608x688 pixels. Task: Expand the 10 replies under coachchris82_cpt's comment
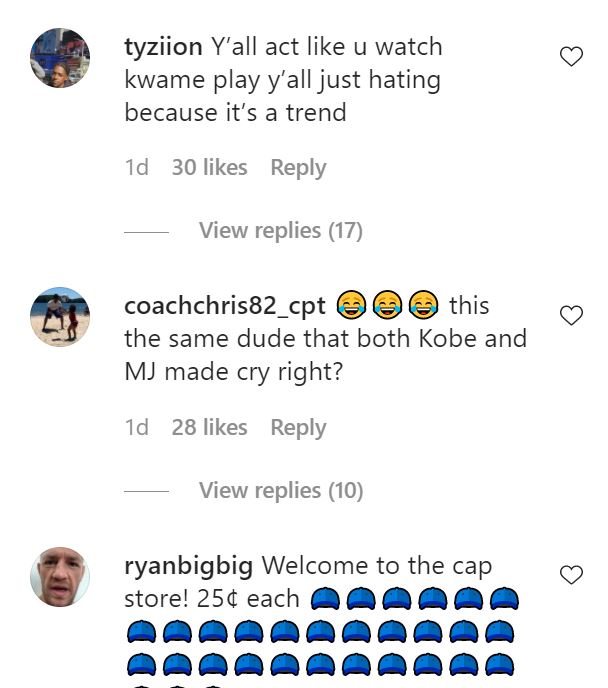tap(280, 491)
